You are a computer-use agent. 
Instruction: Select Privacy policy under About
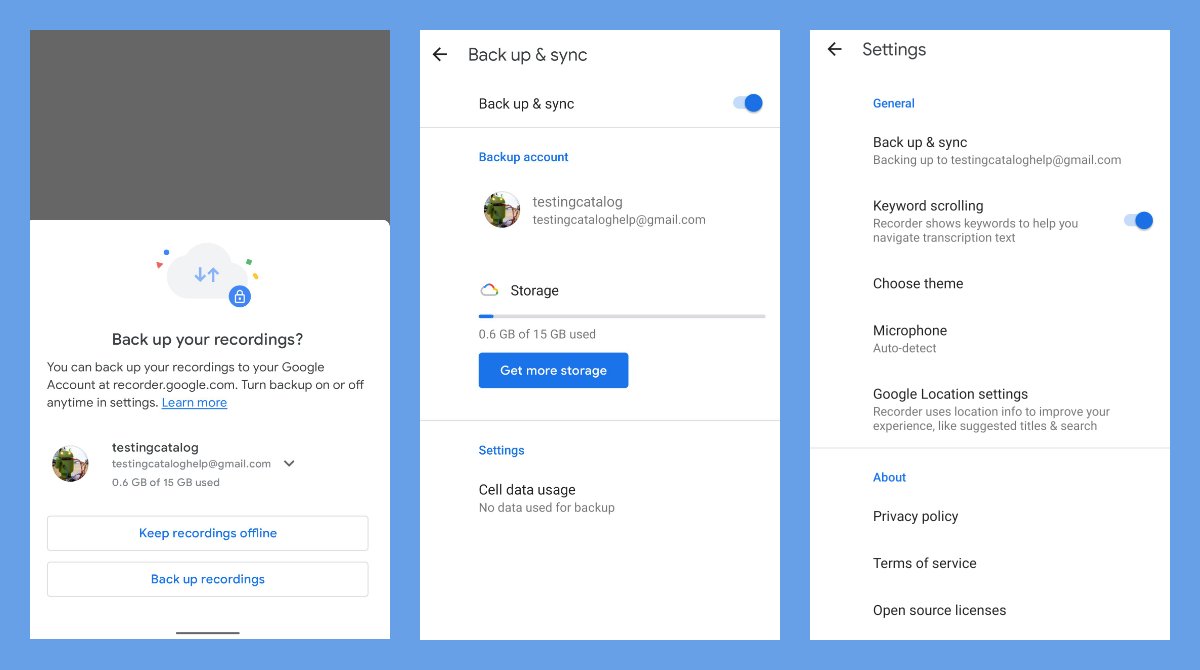point(915,516)
